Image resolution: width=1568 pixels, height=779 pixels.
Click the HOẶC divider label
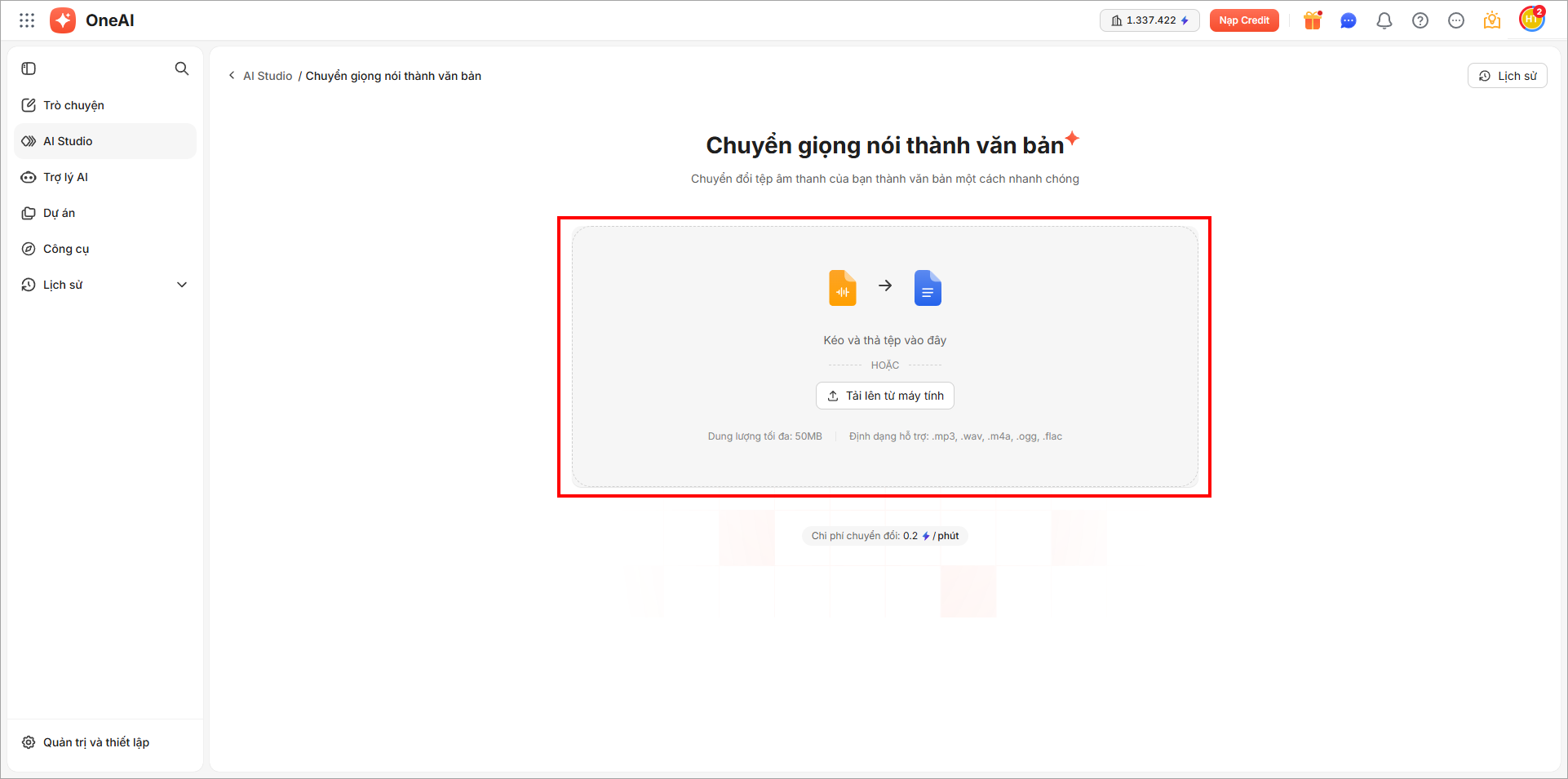pyautogui.click(x=885, y=365)
